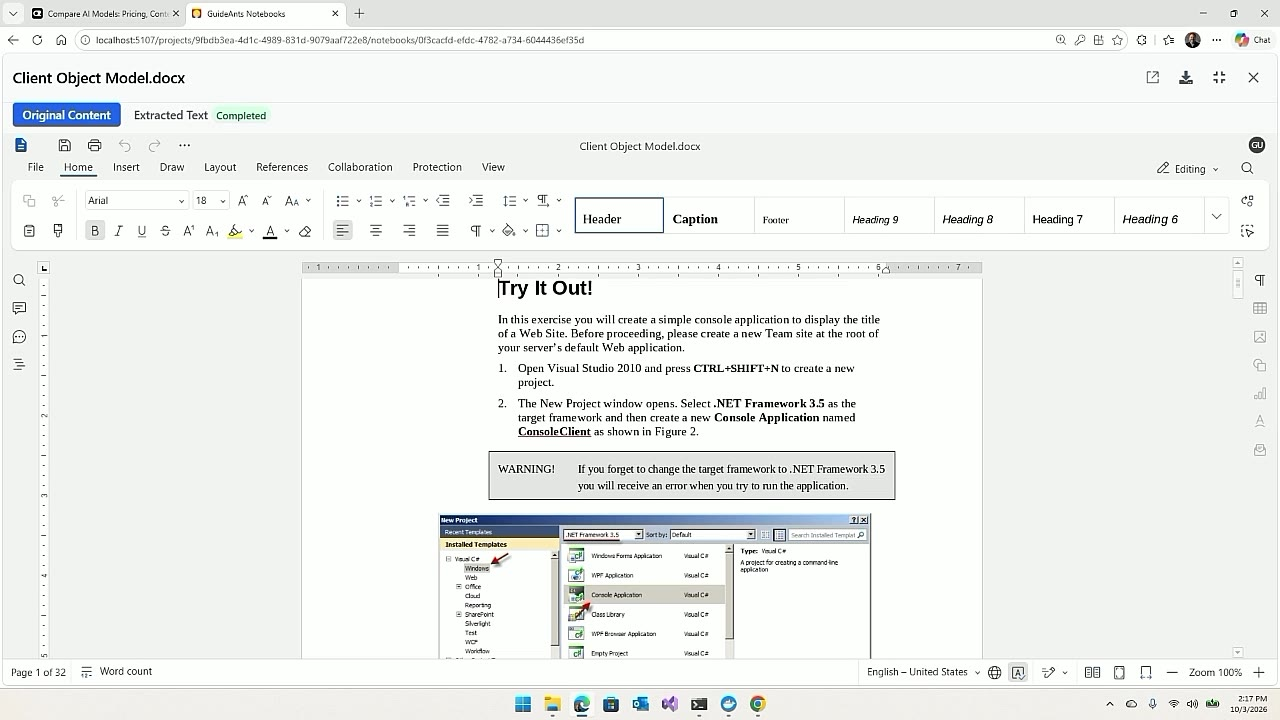Viewport: 1280px width, 720px height.
Task: Click the yellow highlight color button
Action: pos(235,231)
